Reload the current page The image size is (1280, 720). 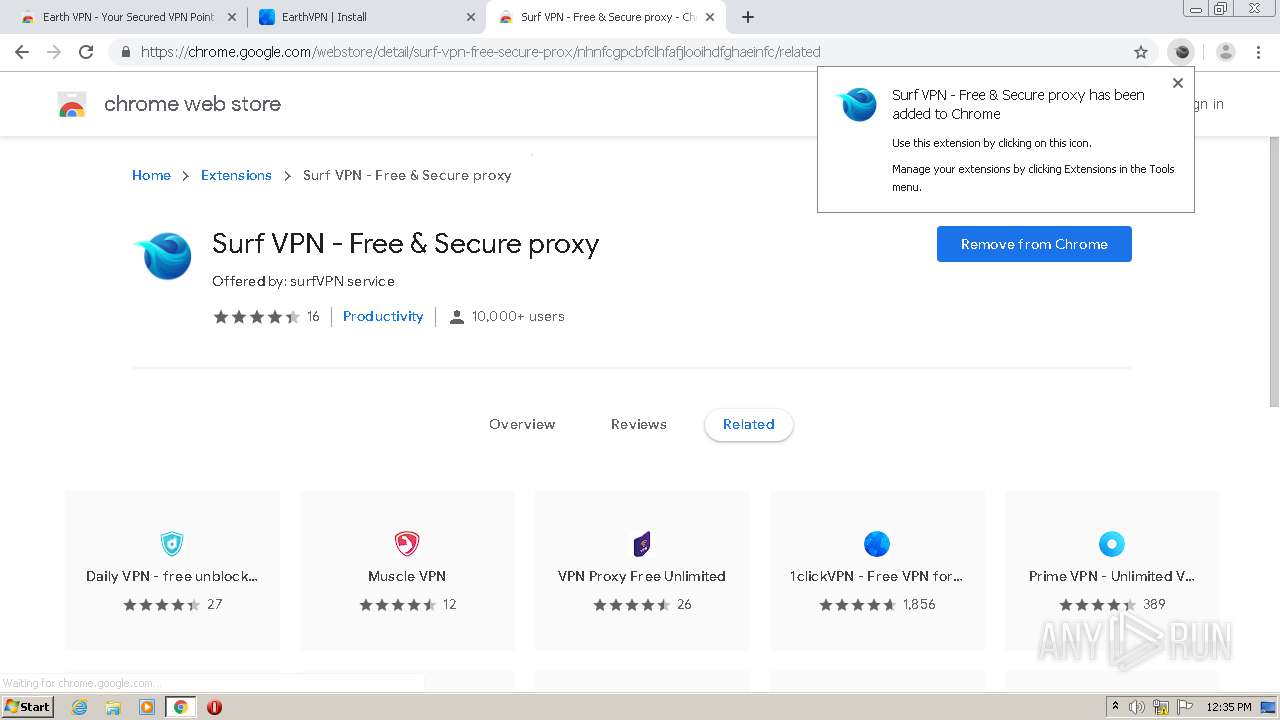tap(86, 52)
